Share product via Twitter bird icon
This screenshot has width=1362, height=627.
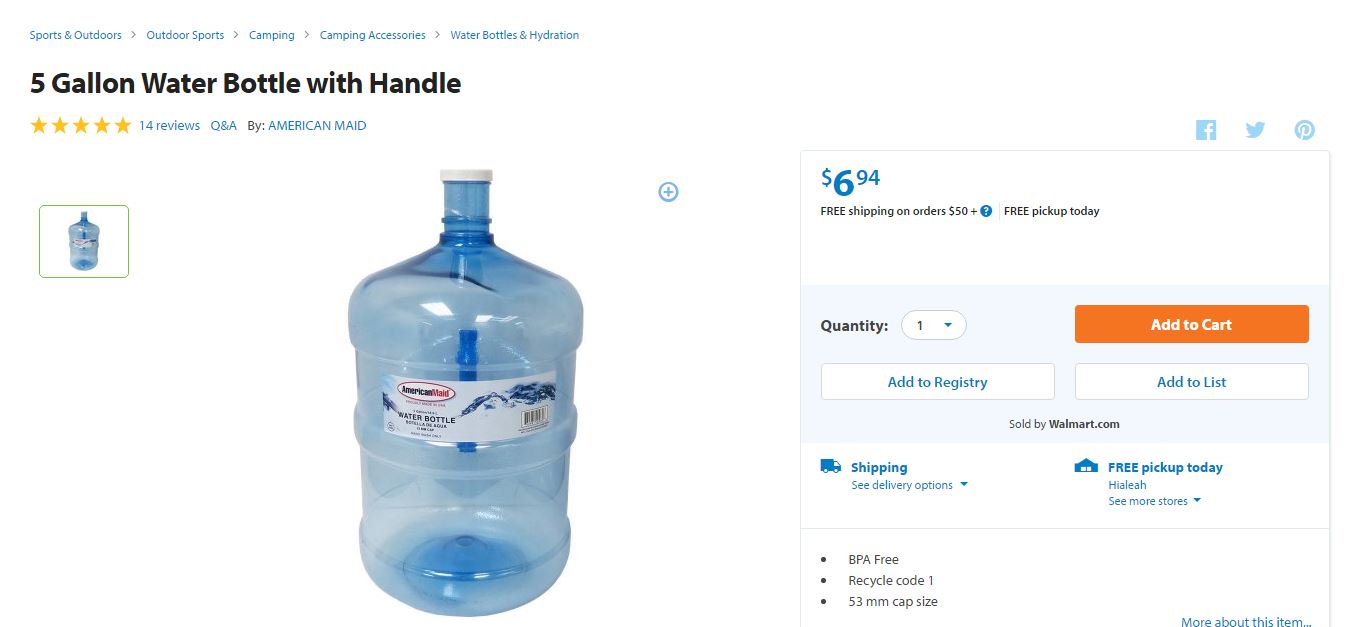pos(1255,130)
